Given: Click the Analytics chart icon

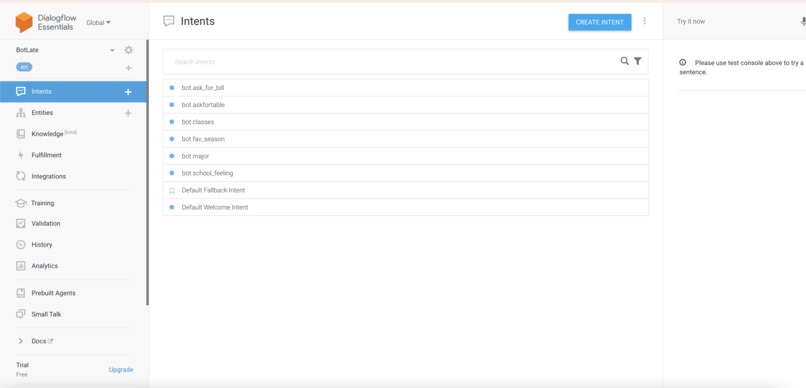Looking at the screenshot, I should point(21,266).
